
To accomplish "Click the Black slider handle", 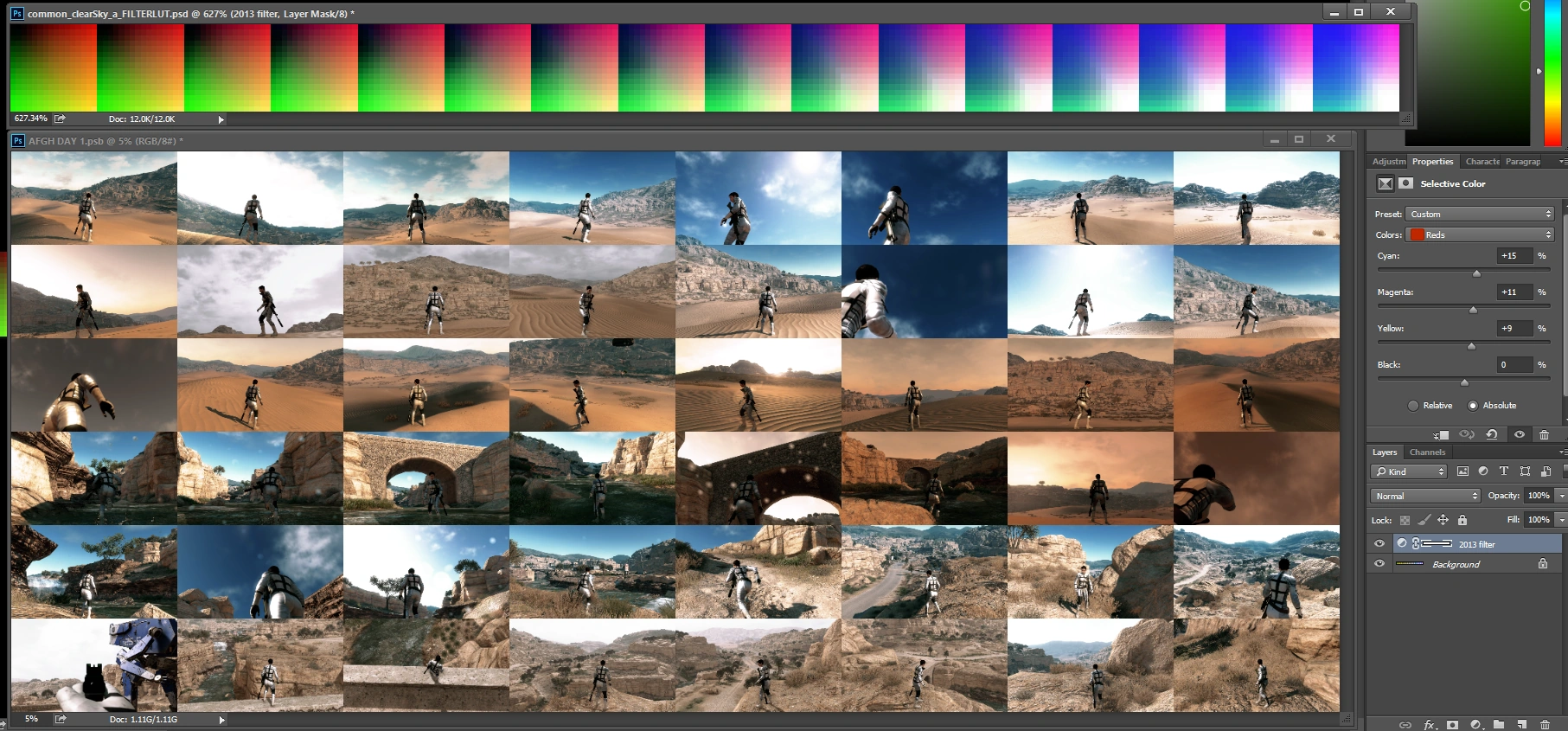I will pos(1464,382).
